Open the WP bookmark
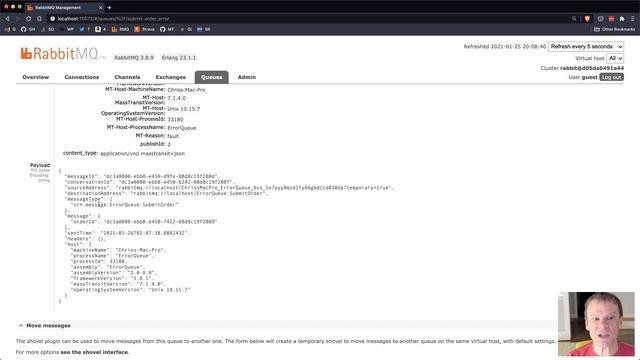This screenshot has width=640, height=360. 67,29
